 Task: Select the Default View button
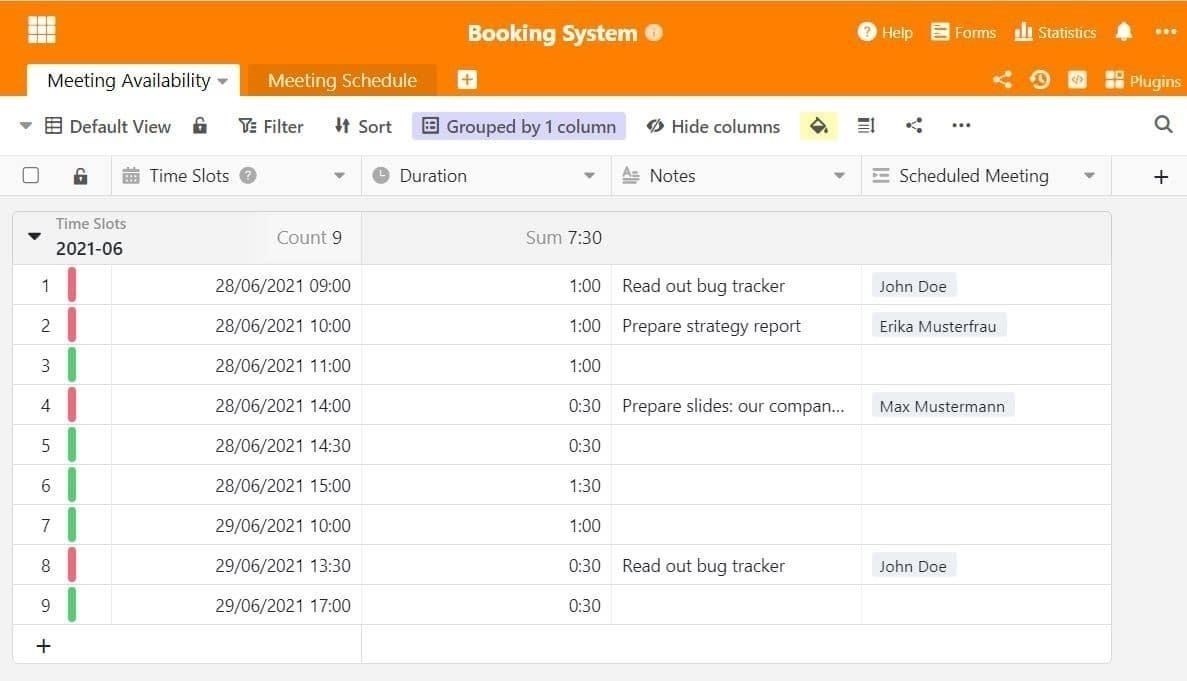[x=107, y=126]
